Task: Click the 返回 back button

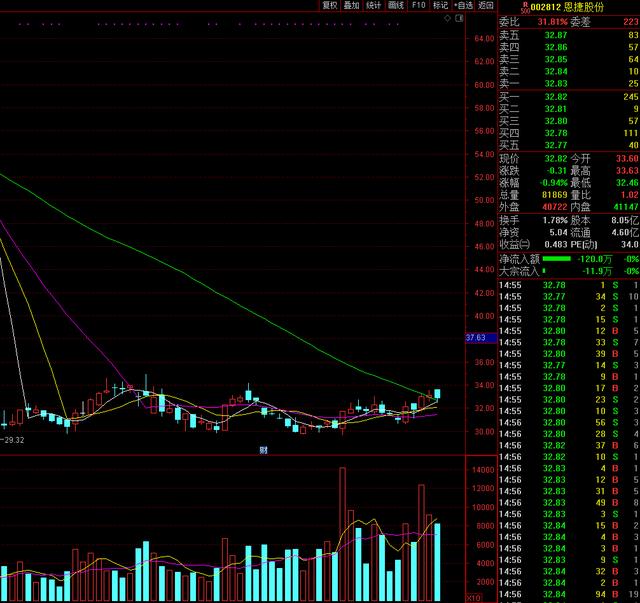Action: (486, 5)
